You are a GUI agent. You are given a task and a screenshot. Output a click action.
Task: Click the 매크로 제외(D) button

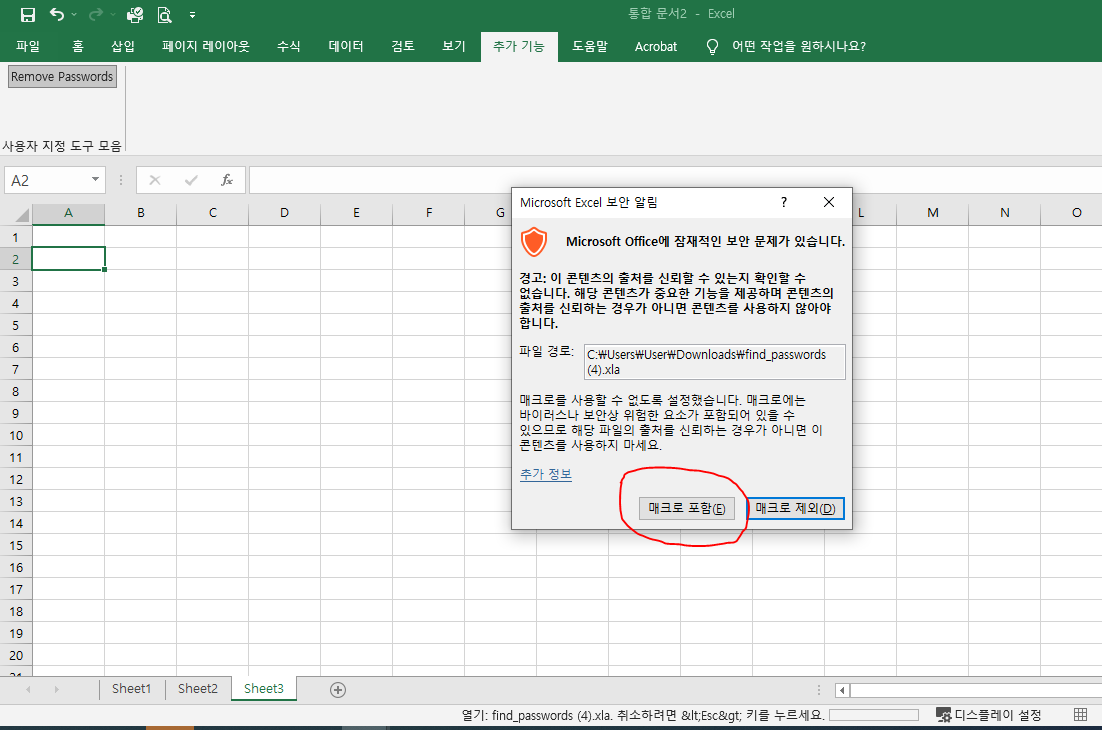tap(795, 509)
